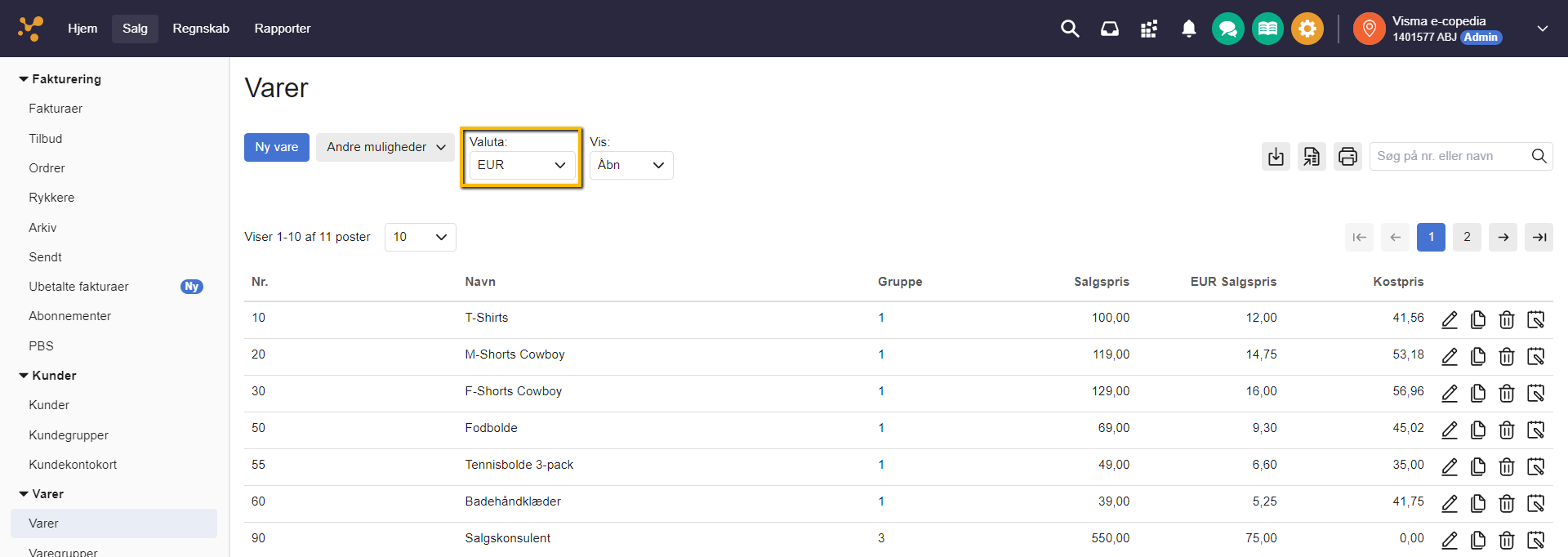The image size is (1568, 557).
Task: Open the Rapporter menu
Action: 283,29
